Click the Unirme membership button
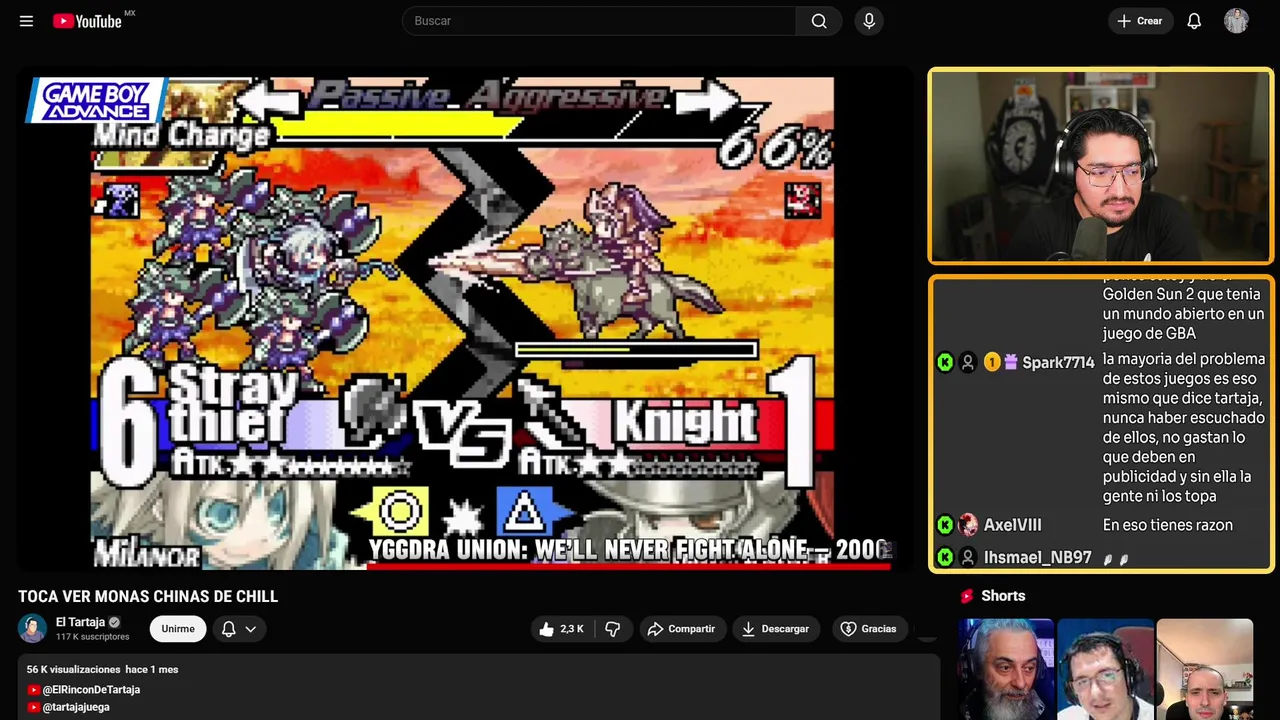 coord(178,629)
